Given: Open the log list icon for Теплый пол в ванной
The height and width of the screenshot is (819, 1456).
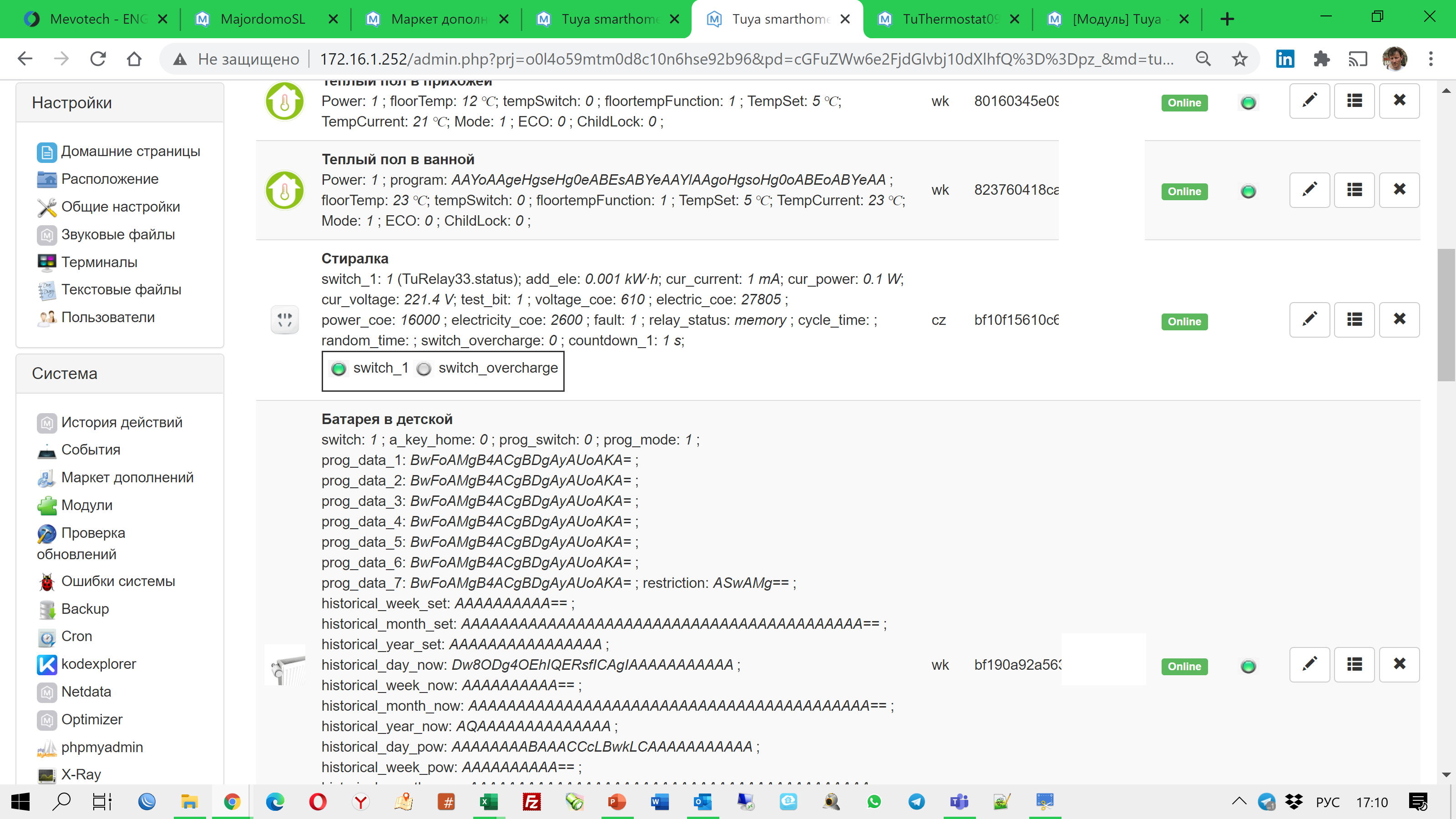Looking at the screenshot, I should (x=1354, y=190).
